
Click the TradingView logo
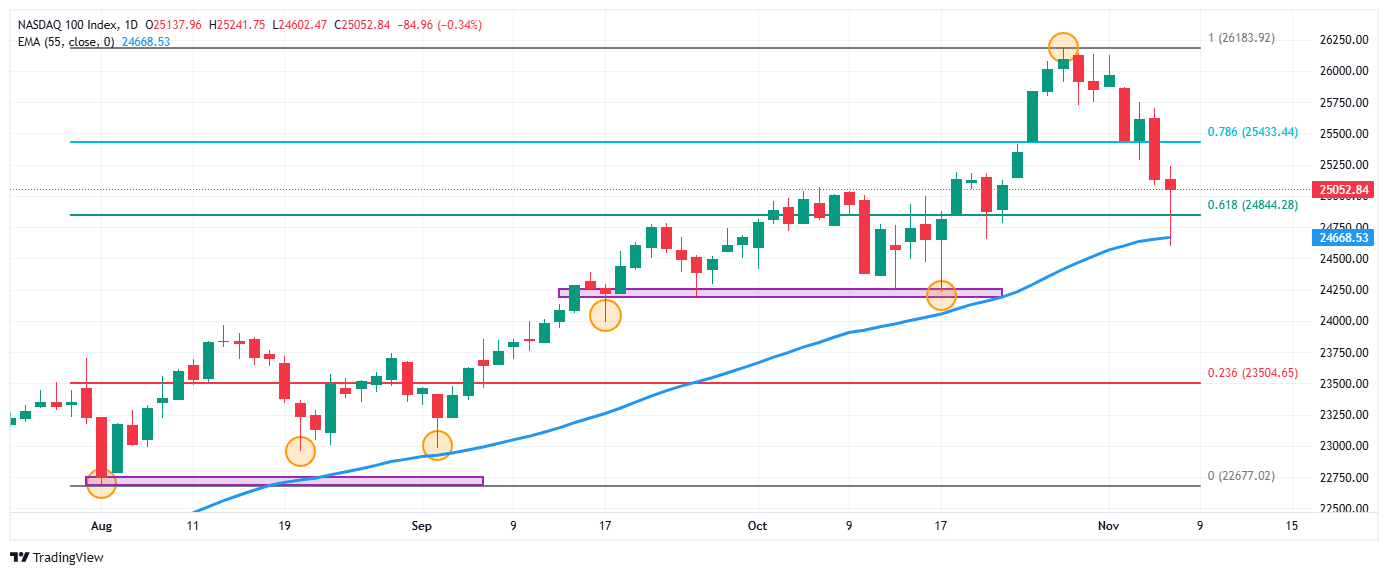[x=57, y=557]
